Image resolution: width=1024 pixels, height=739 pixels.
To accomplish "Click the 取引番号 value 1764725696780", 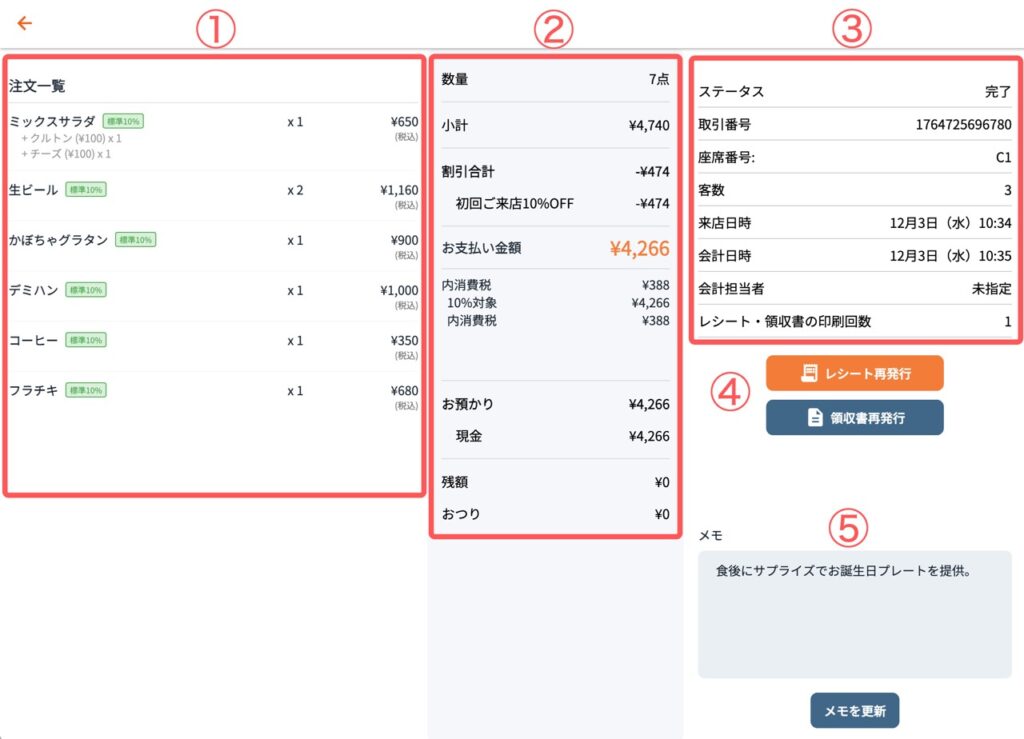I will click(963, 125).
